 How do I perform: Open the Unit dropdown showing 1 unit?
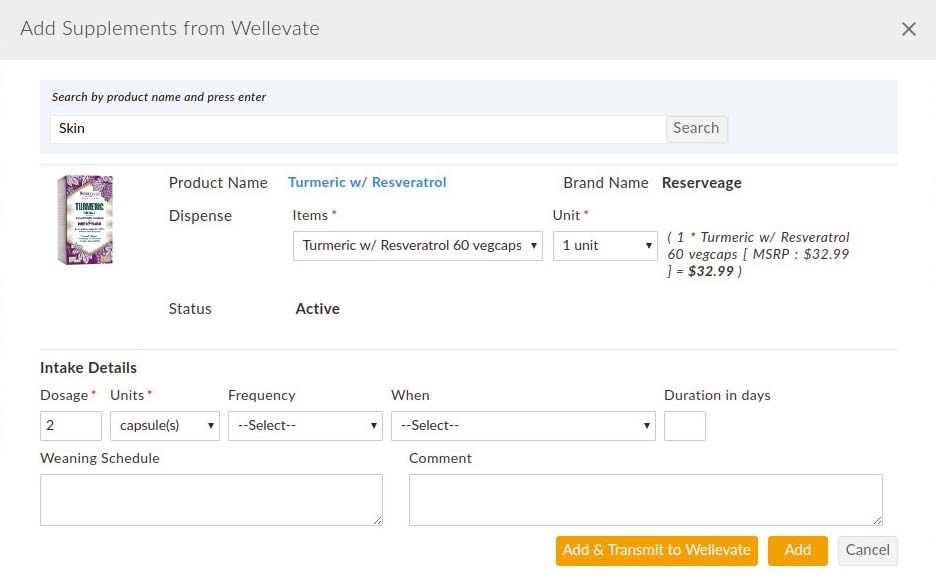(x=604, y=245)
